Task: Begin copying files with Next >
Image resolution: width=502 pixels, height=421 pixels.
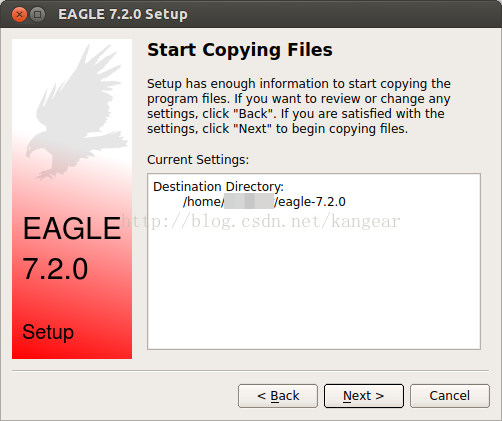Action: (x=364, y=396)
